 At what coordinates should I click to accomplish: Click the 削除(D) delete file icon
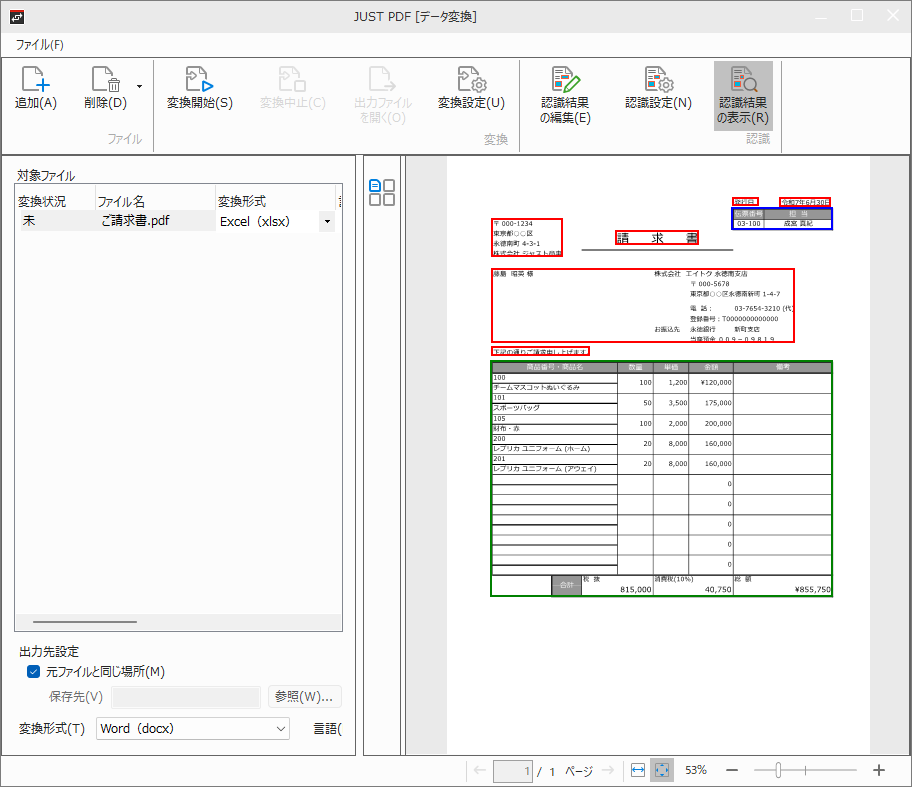coord(106,79)
